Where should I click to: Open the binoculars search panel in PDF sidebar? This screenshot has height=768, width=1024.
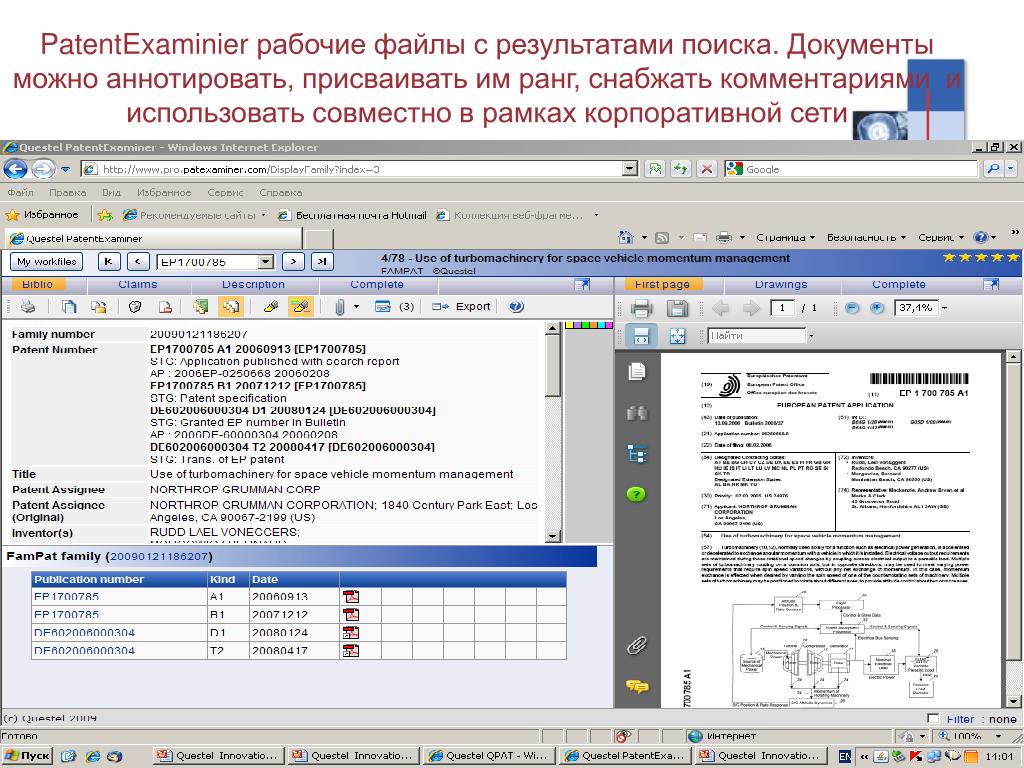tap(637, 413)
